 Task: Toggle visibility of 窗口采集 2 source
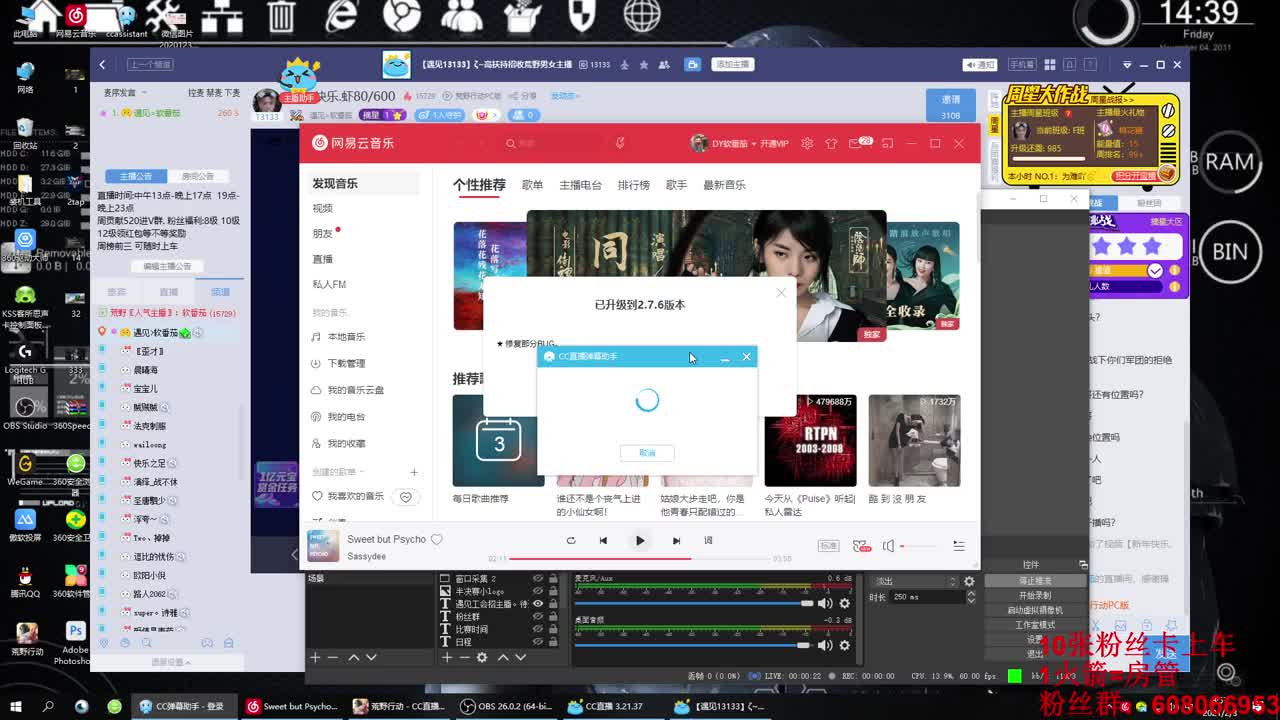538,578
